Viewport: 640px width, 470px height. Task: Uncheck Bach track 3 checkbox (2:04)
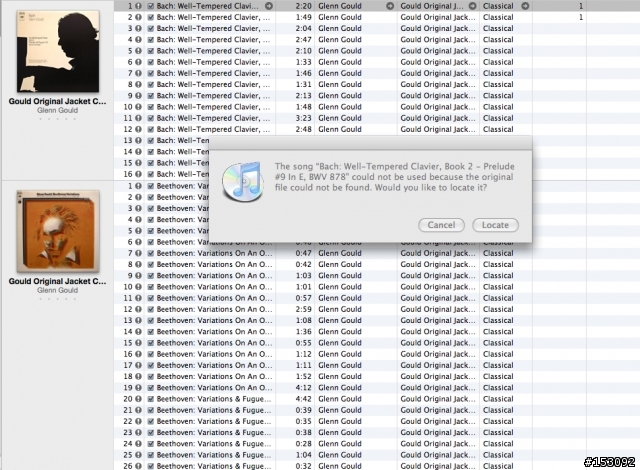coord(151,29)
